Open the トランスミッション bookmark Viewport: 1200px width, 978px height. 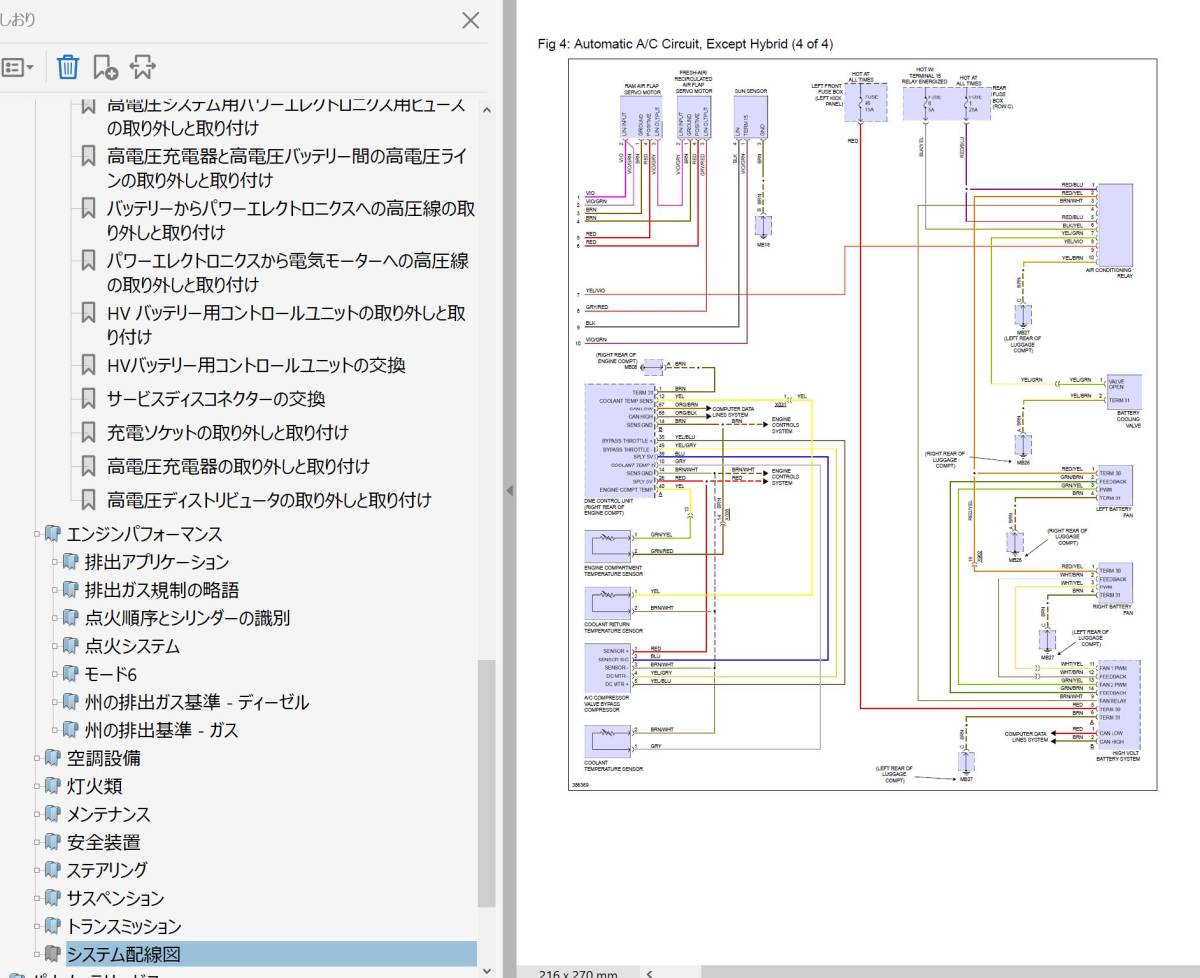[124, 926]
